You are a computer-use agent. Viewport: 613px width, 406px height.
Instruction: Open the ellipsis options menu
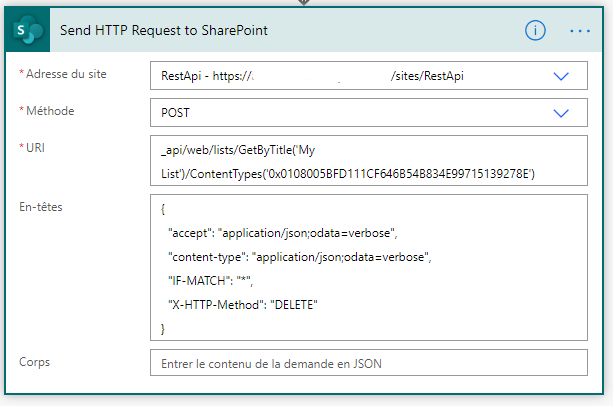pyautogui.click(x=580, y=31)
